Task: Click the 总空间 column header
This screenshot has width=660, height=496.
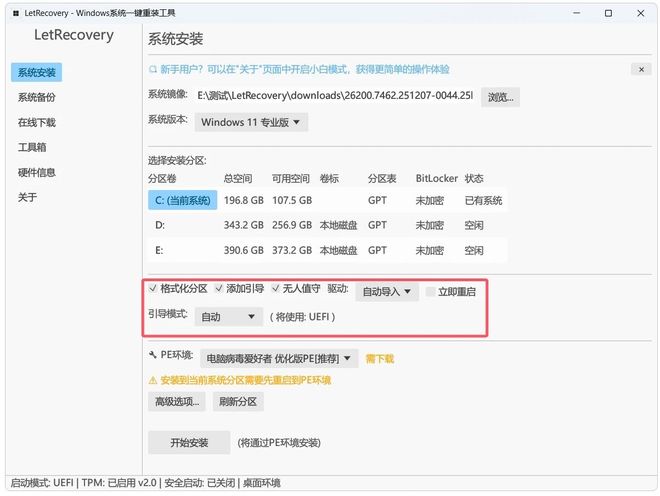Action: [x=238, y=179]
